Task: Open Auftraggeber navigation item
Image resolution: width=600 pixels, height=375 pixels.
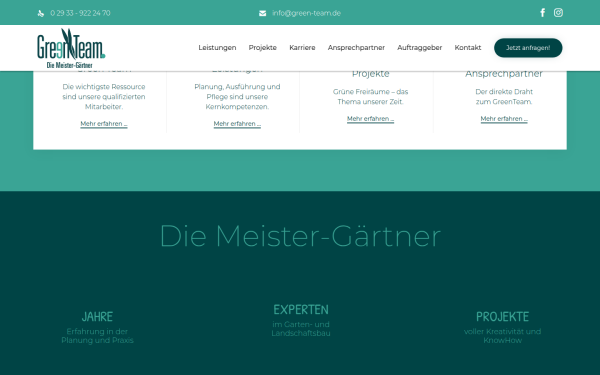Action: tap(419, 48)
